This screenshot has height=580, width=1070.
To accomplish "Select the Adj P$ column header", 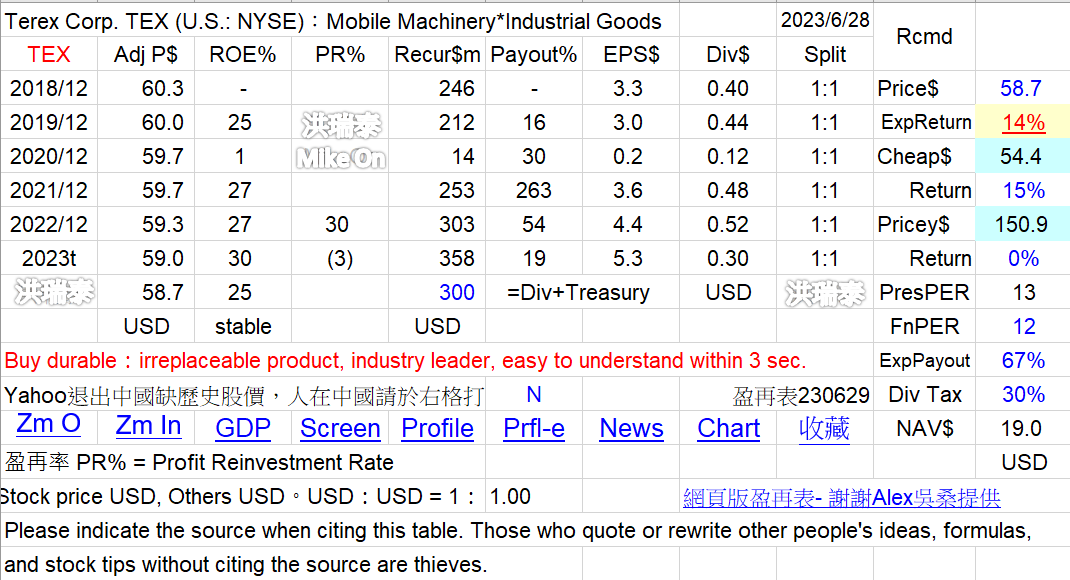I will [x=146, y=54].
